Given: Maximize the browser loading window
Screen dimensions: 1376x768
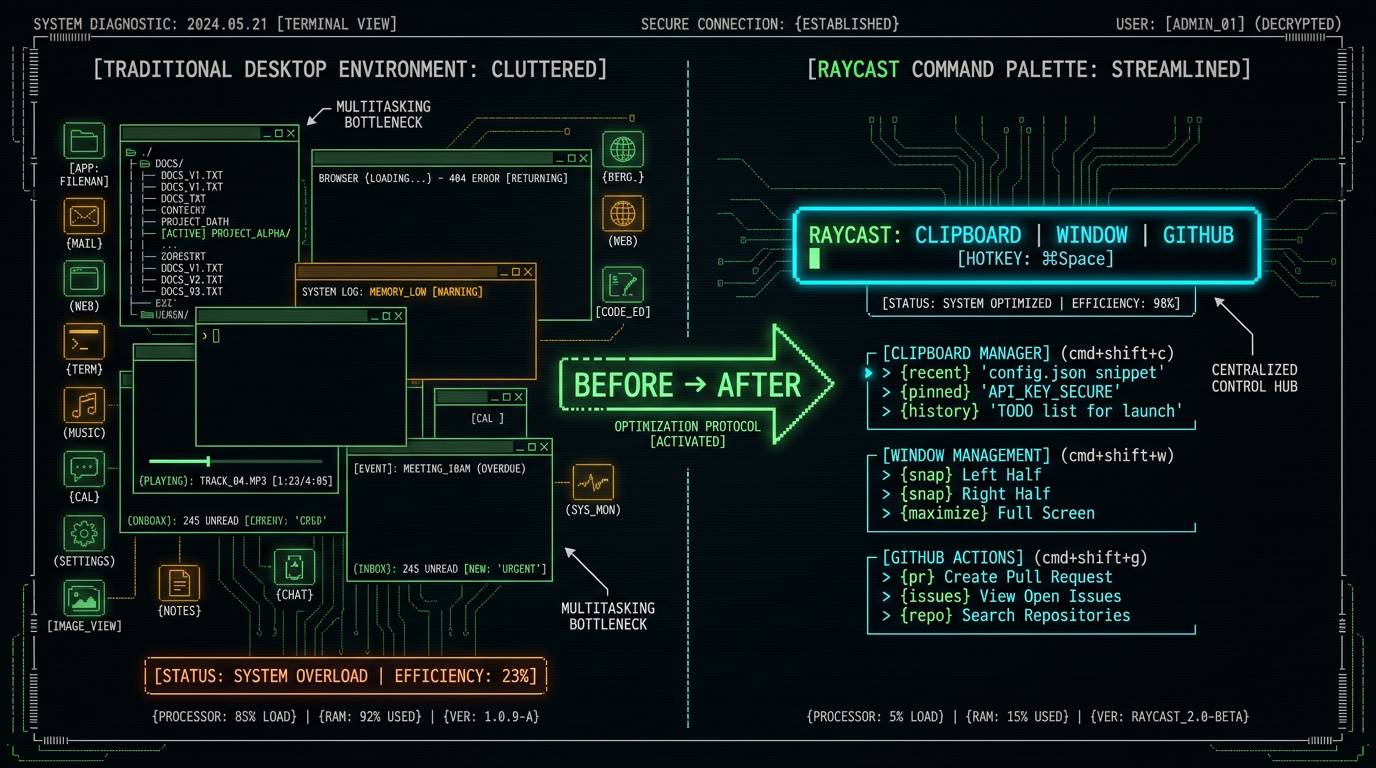Looking at the screenshot, I should [571, 158].
